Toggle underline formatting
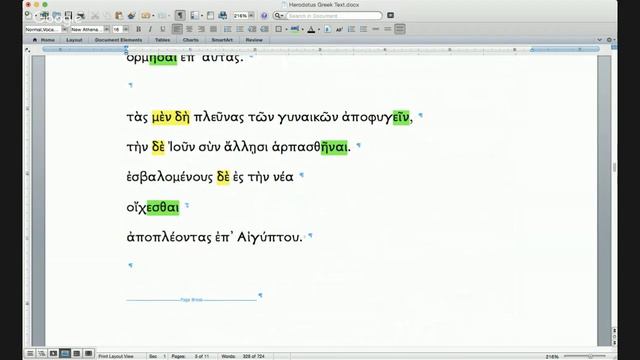Screen dimensions: 640x360 [162, 29]
